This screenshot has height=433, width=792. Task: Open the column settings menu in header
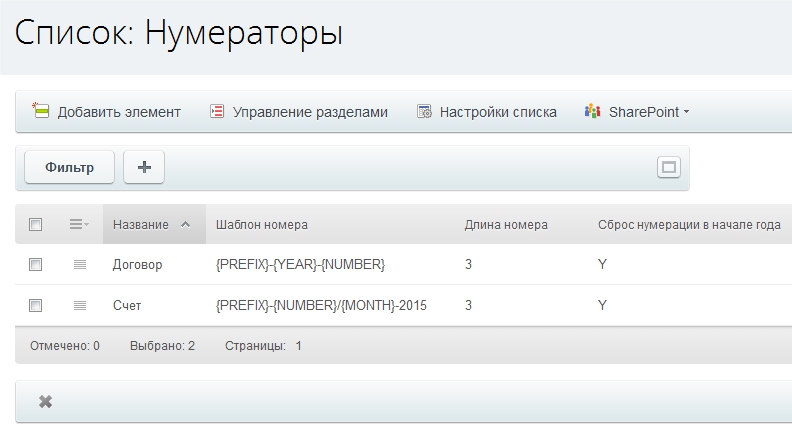point(79,225)
